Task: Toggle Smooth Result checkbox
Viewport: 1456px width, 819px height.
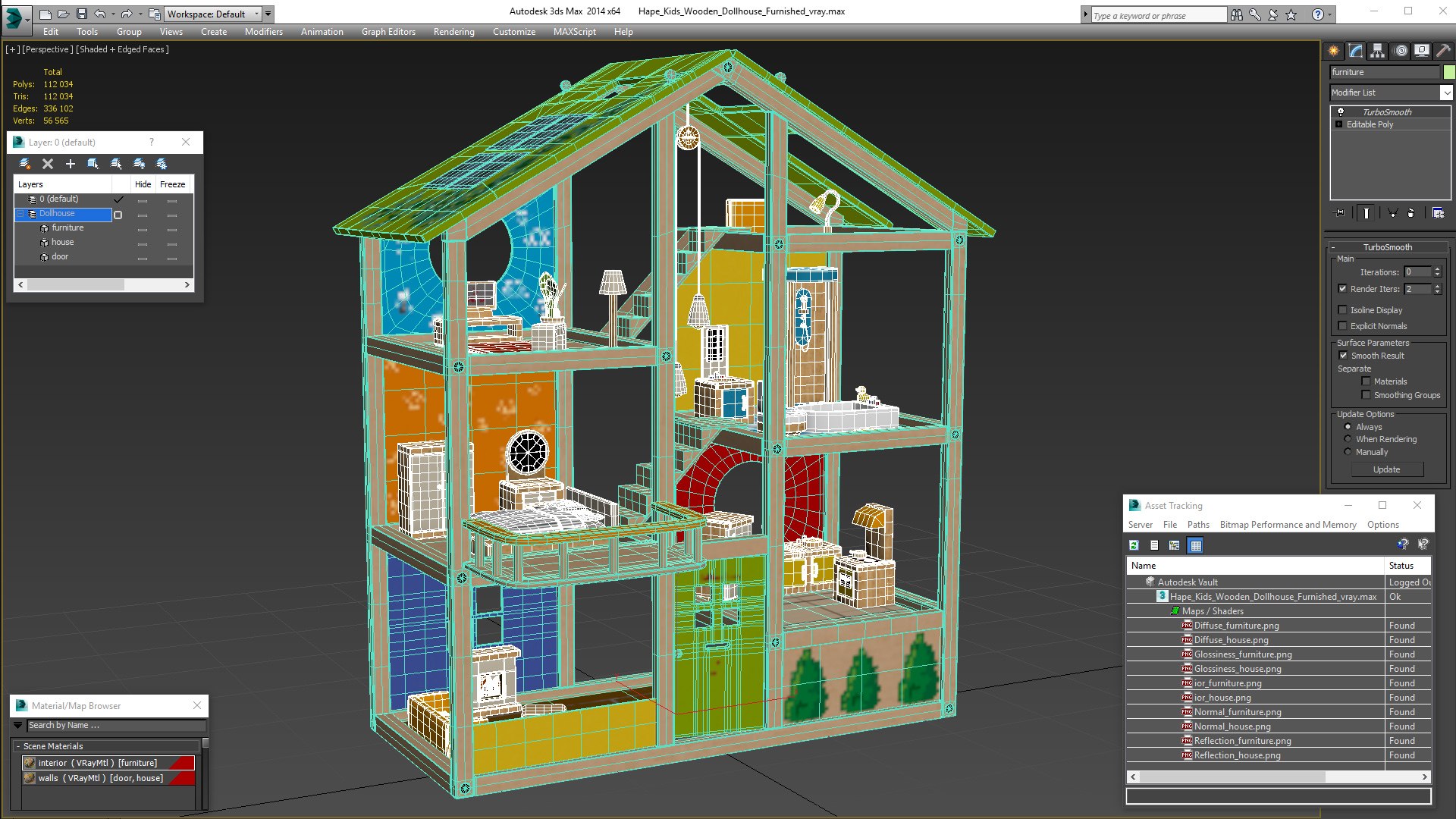Action: (1344, 356)
